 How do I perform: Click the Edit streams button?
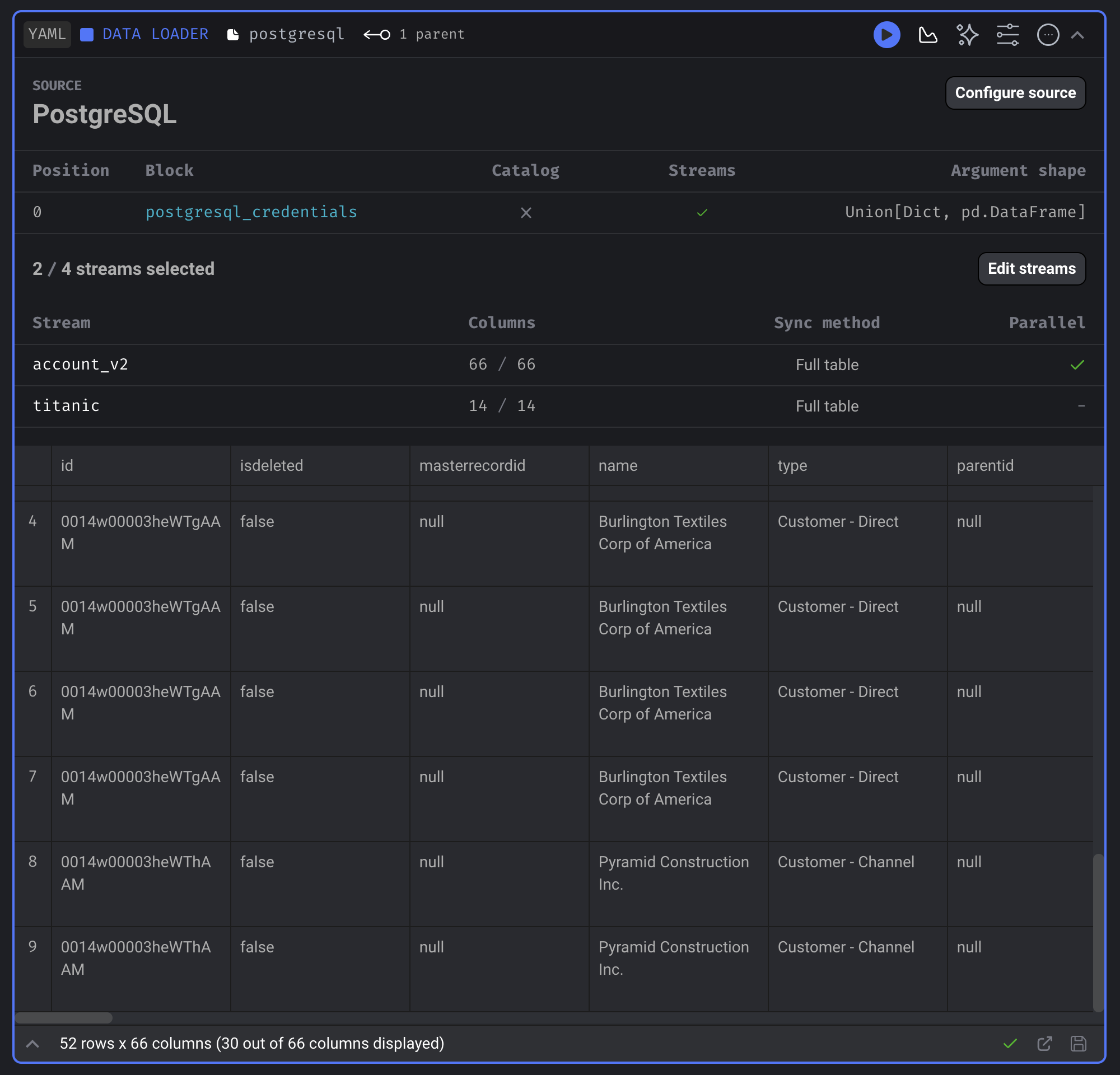(1031, 268)
